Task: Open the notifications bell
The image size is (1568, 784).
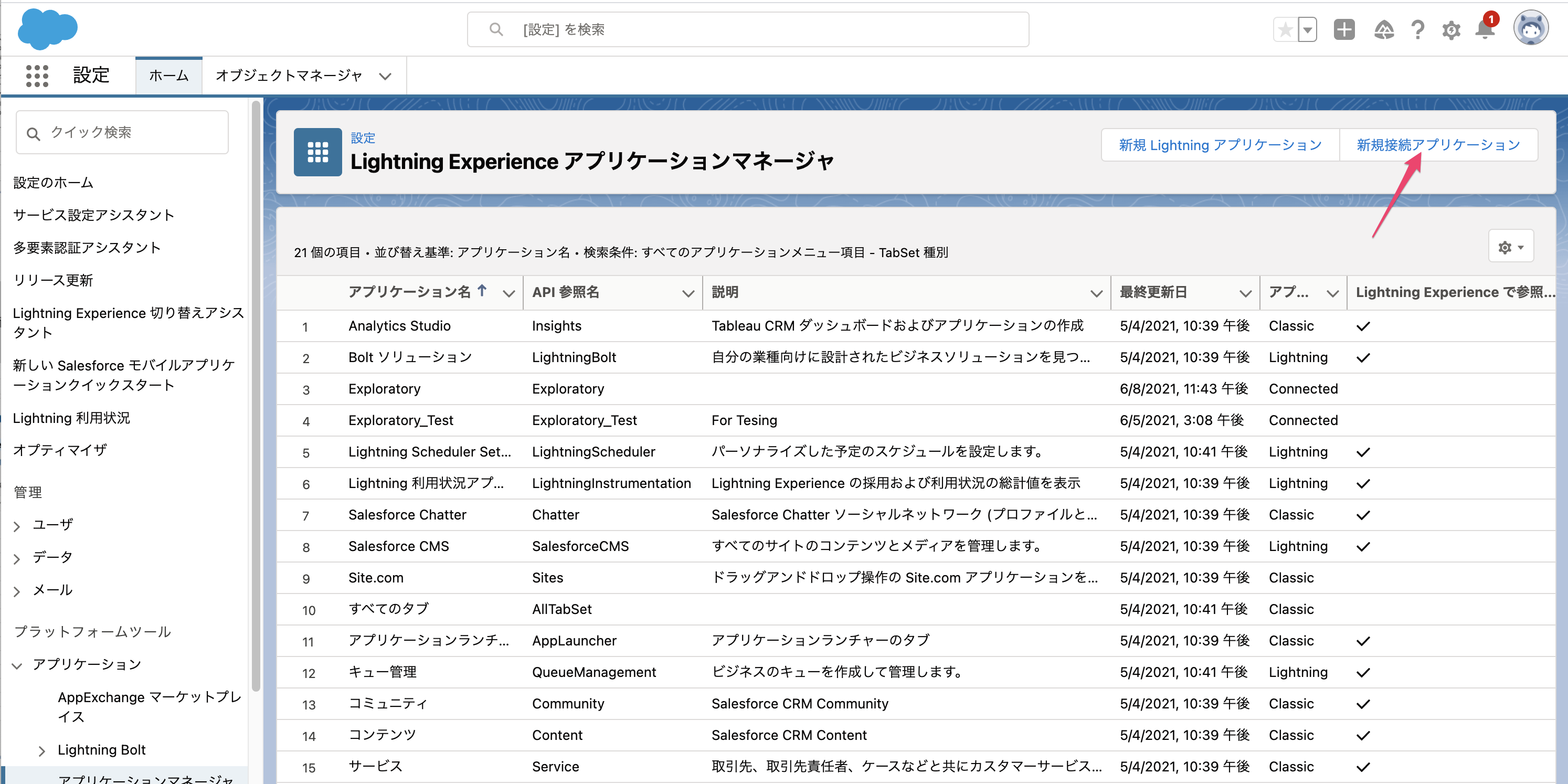Action: point(1485,29)
